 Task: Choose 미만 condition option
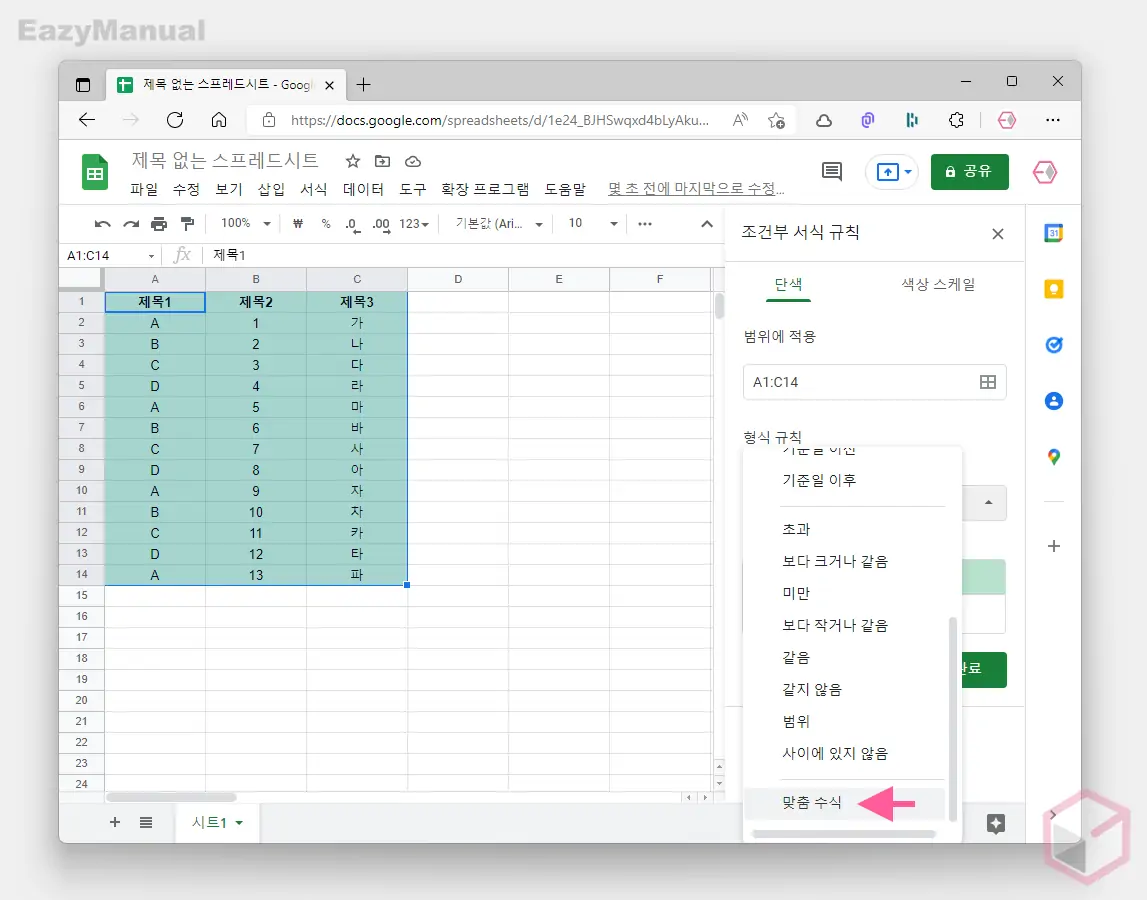coord(796,593)
